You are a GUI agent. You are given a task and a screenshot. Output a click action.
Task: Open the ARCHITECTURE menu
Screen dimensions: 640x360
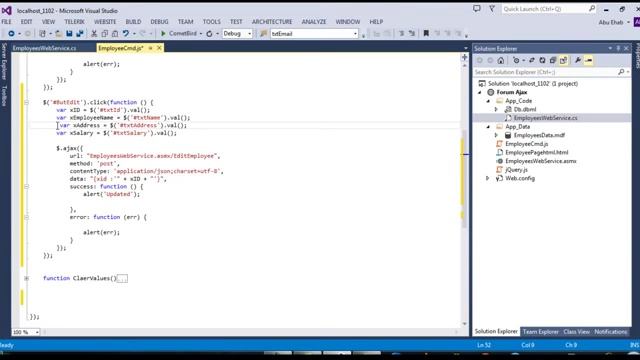pyautogui.click(x=272, y=22)
